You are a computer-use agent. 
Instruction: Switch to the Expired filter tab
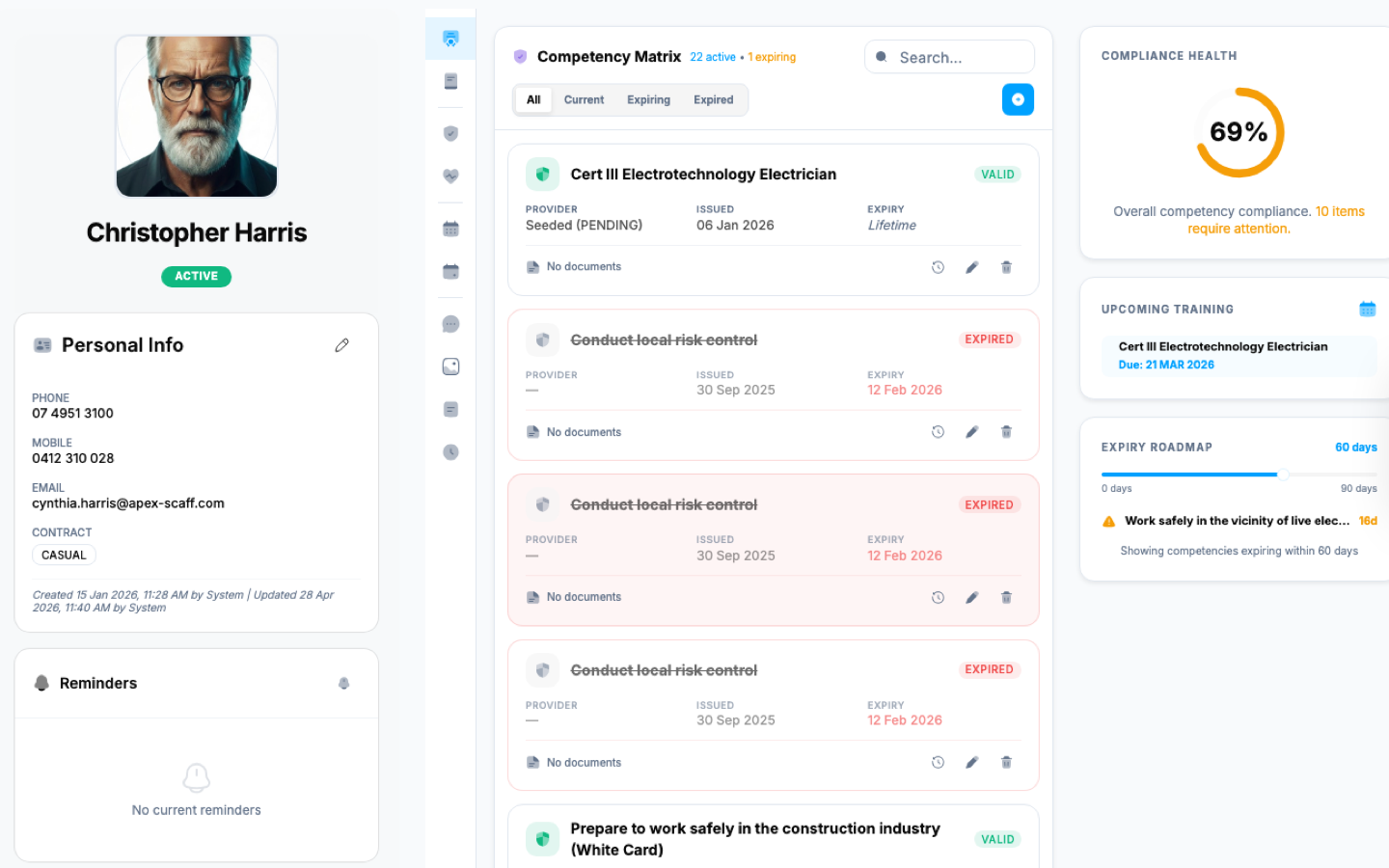(x=714, y=99)
